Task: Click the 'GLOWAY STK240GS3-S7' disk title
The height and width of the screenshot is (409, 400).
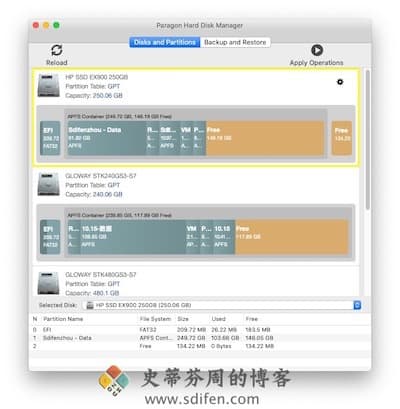Action: [101, 176]
